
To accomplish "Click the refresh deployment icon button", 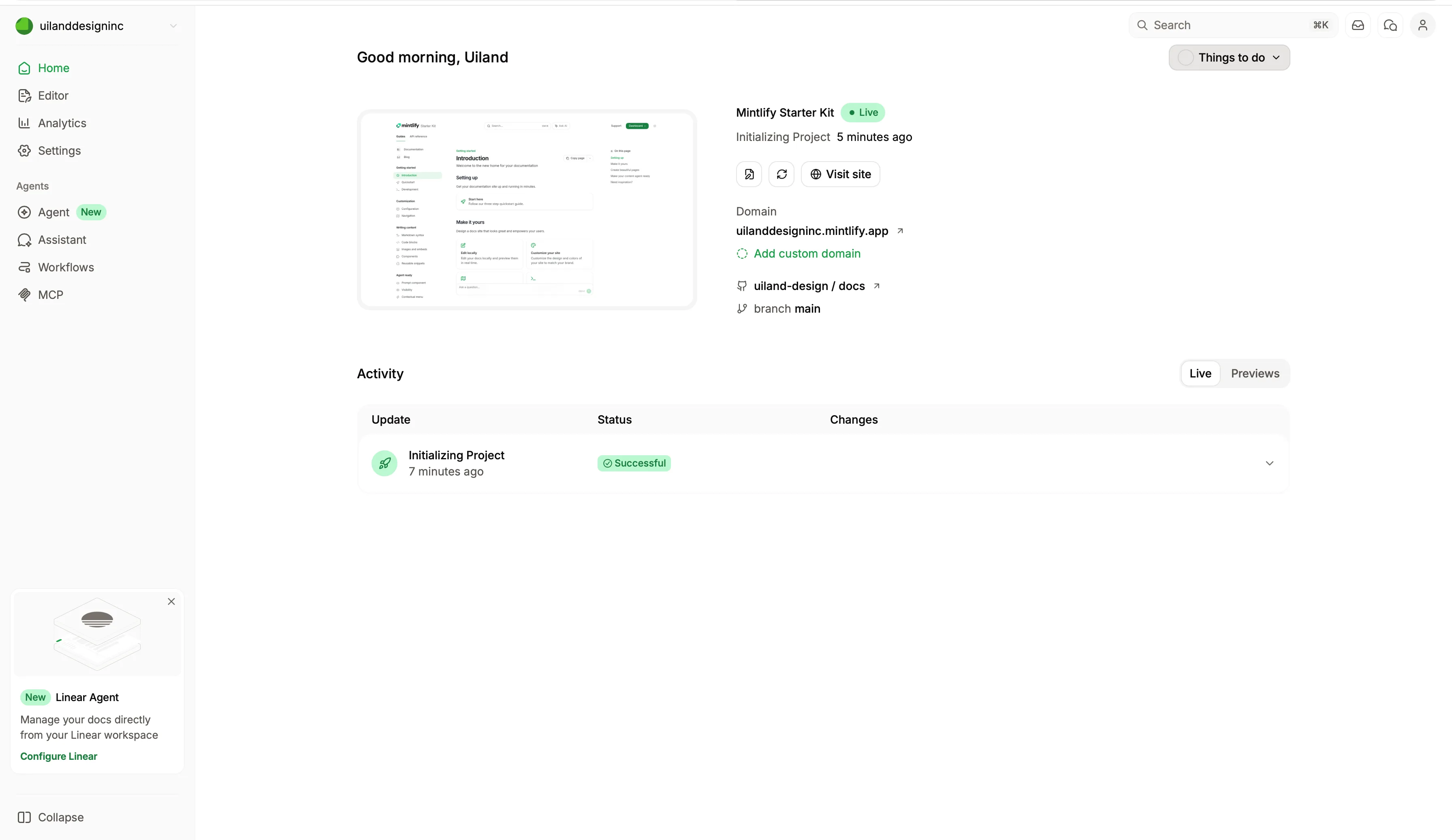I will click(782, 175).
